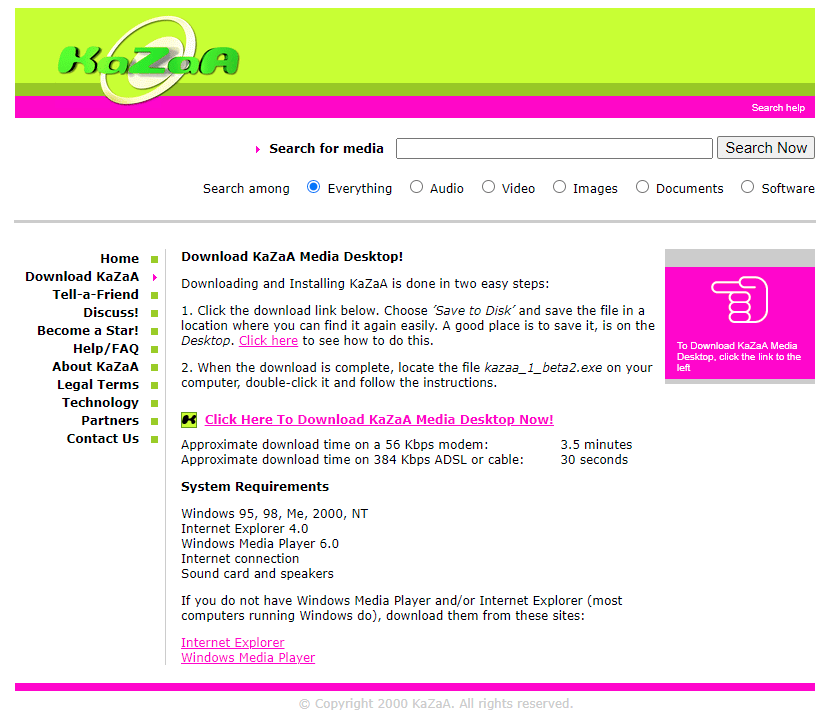
Task: View the Legal Terms page
Action: [98, 385]
